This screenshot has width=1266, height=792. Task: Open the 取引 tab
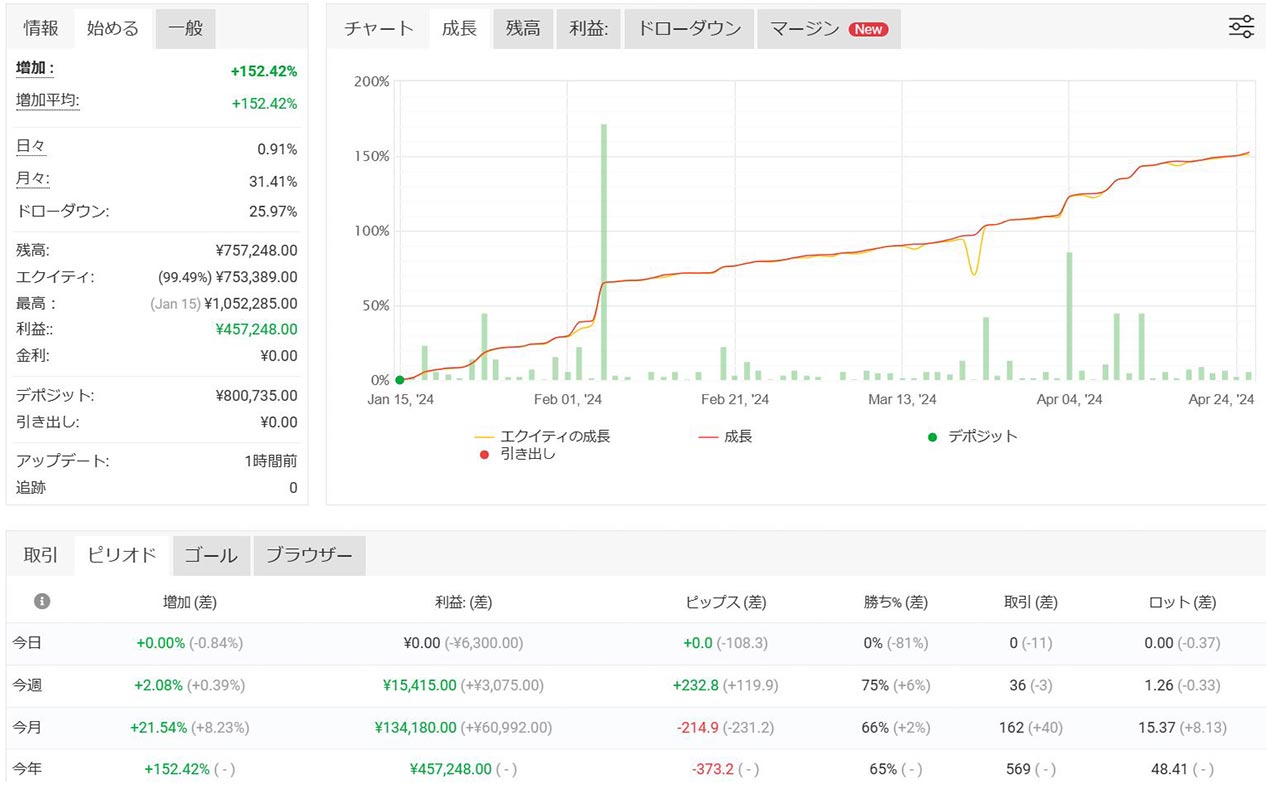[x=41, y=555]
